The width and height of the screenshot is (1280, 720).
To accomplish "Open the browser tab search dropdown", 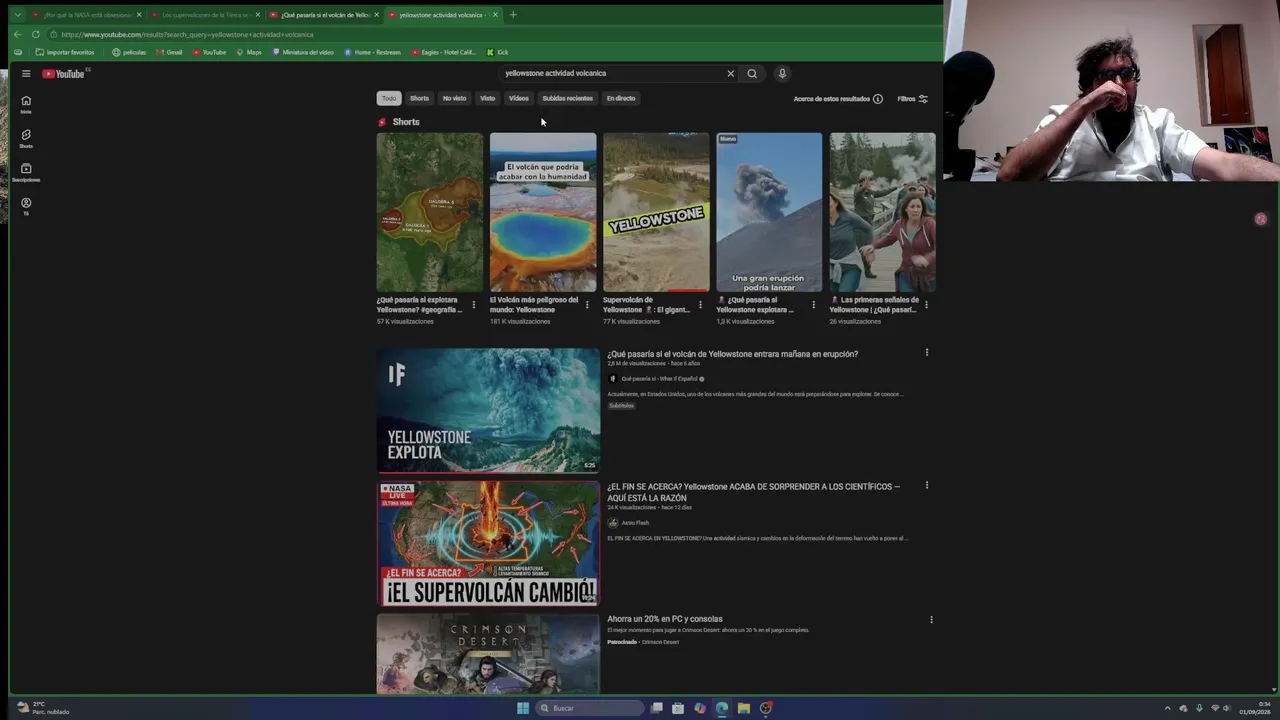I will point(17,15).
